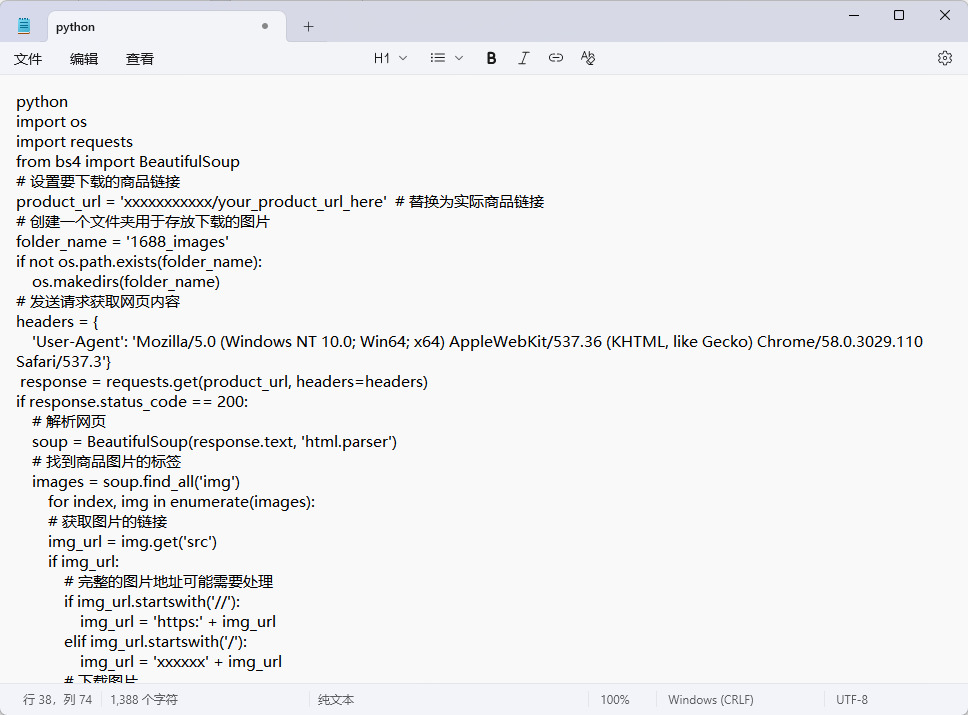Click the Notepad app icon
This screenshot has height=715, width=968.
(24, 26)
